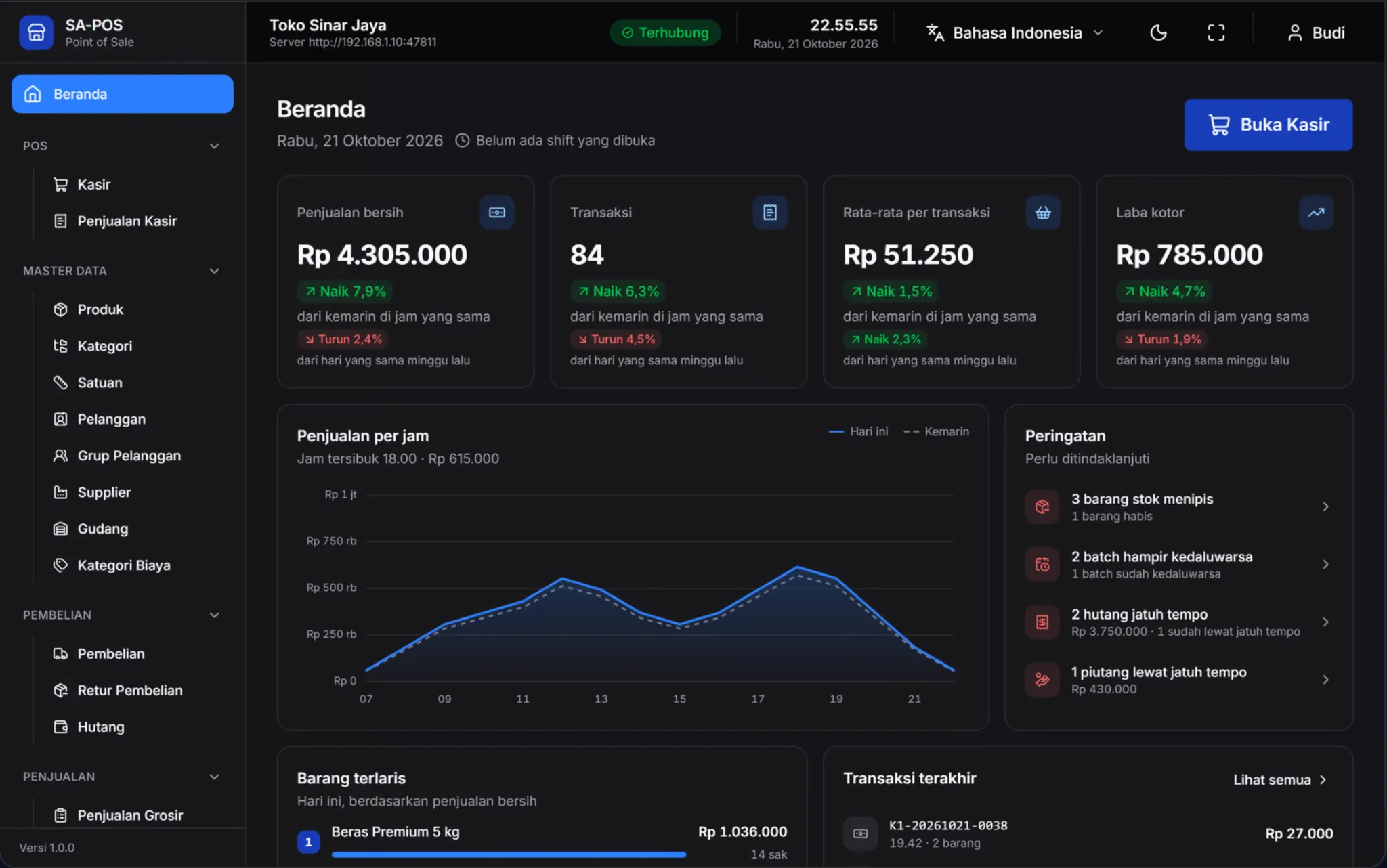Screen dimensions: 1387x868
Task: Click the Beras Premium 5 kg progress bar
Action: [x=509, y=854]
